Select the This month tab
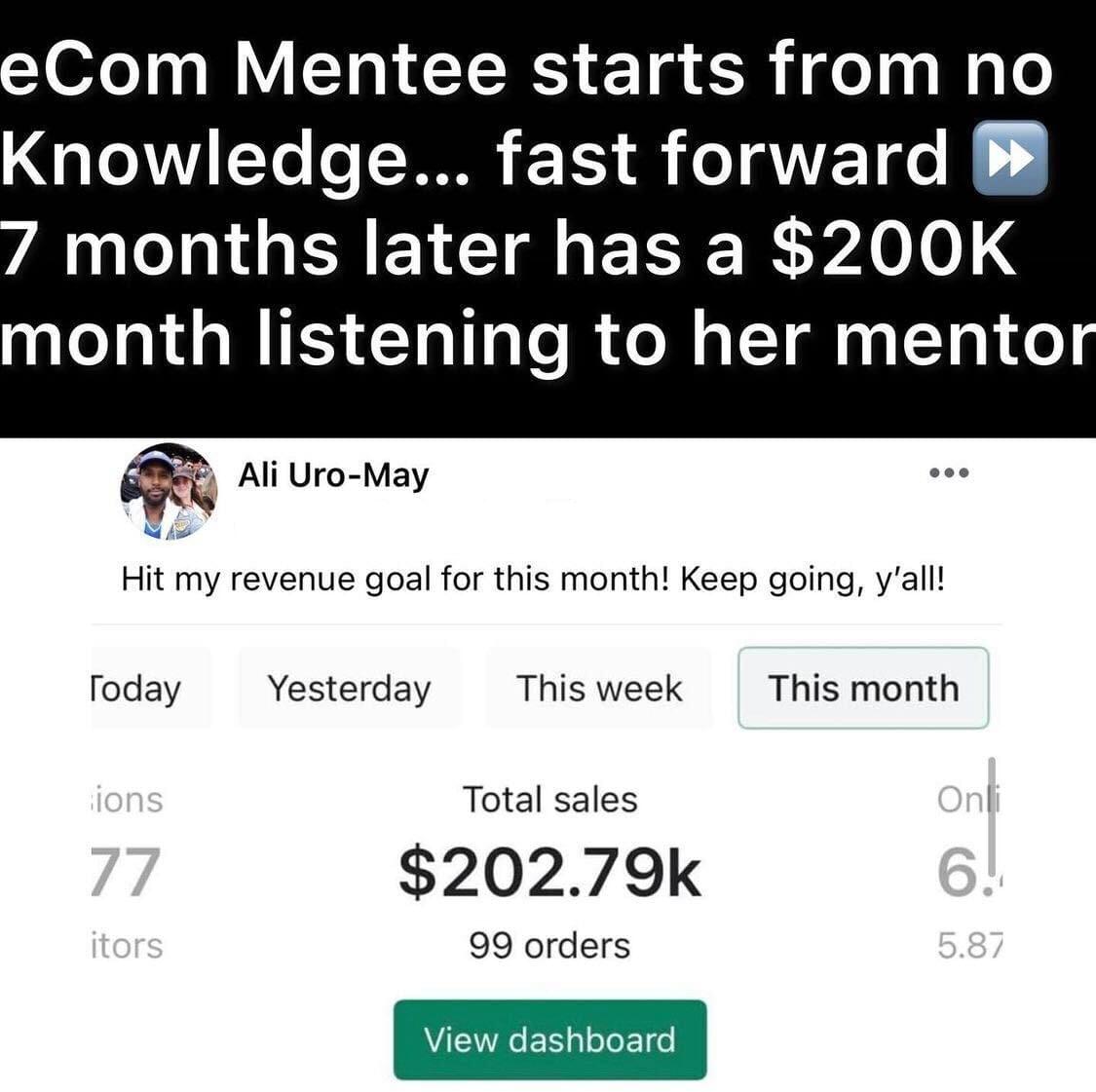Image resolution: width=1096 pixels, height=1092 pixels. tap(863, 688)
